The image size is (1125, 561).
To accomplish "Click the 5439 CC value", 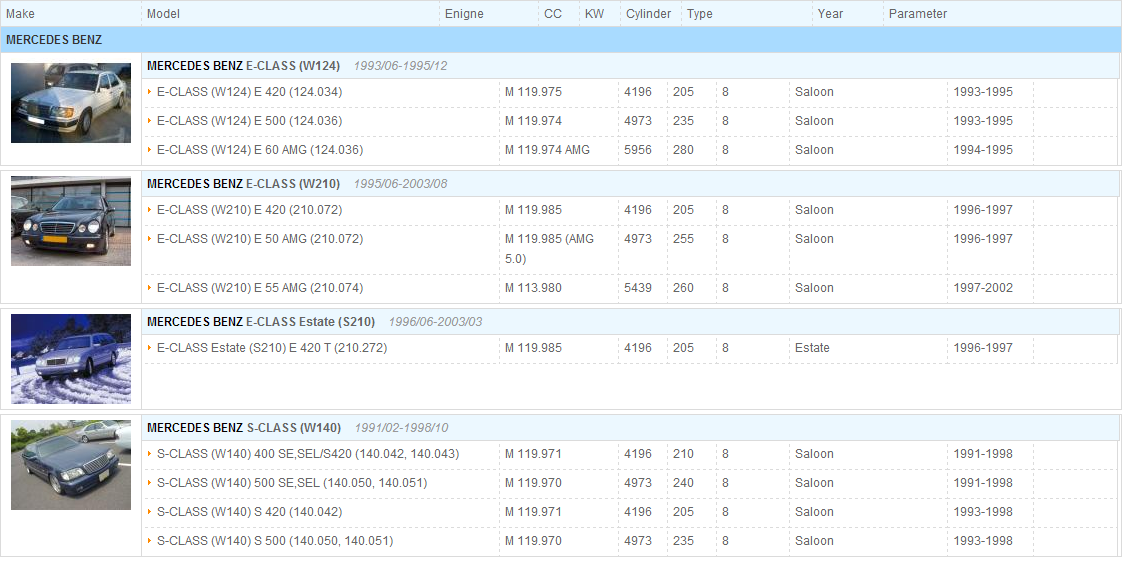I will [638, 288].
